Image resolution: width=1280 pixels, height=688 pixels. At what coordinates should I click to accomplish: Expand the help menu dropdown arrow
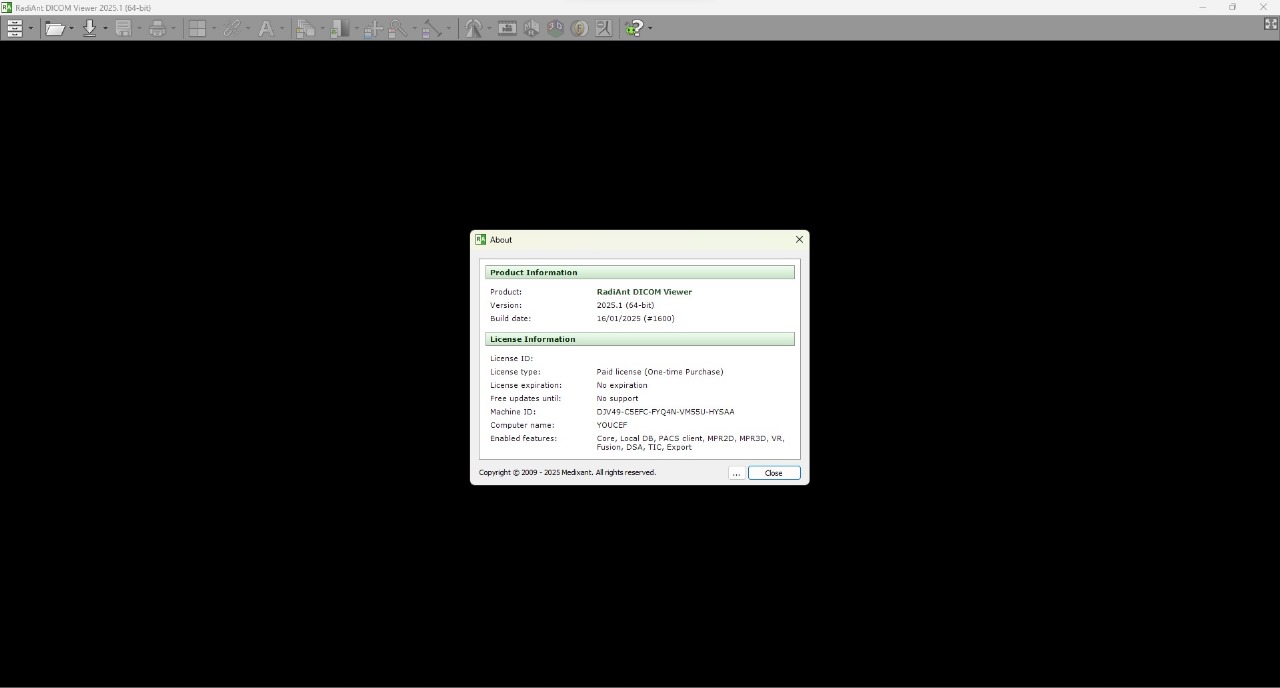[650, 28]
